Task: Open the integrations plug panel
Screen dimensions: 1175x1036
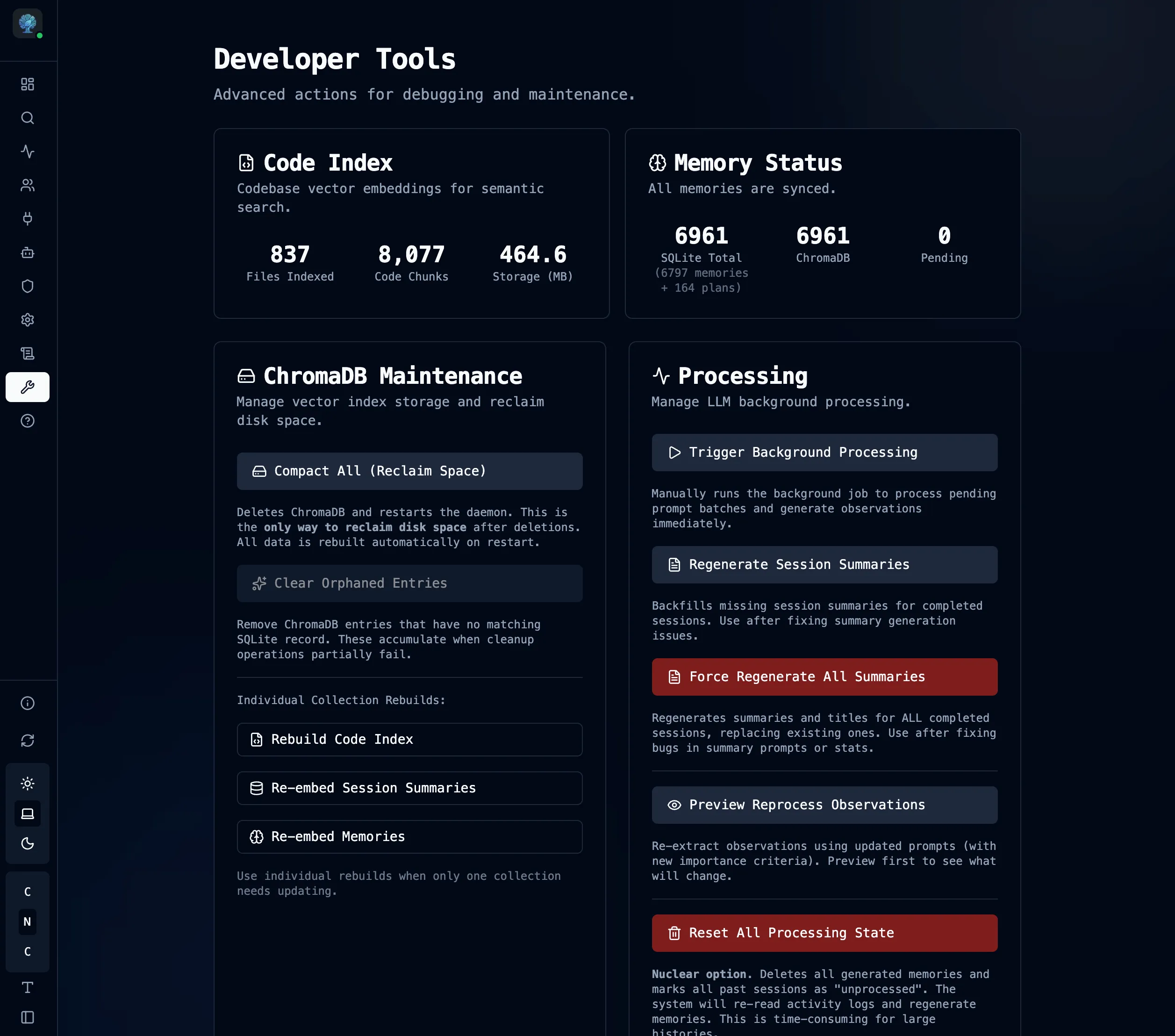Action: pyautogui.click(x=28, y=218)
